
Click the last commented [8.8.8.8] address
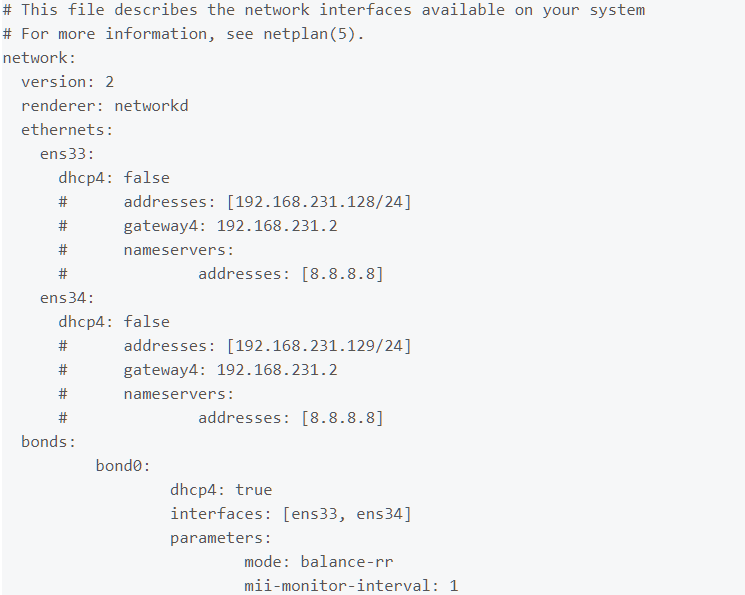[342, 418]
